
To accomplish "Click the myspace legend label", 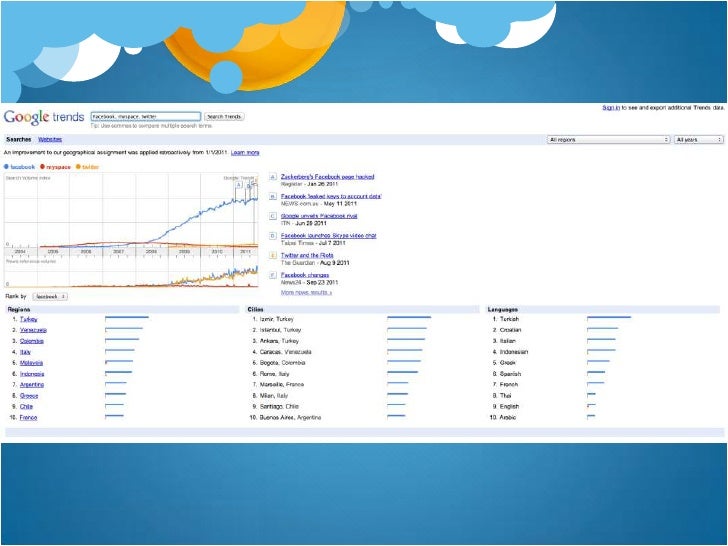I will pyautogui.click(x=58, y=167).
